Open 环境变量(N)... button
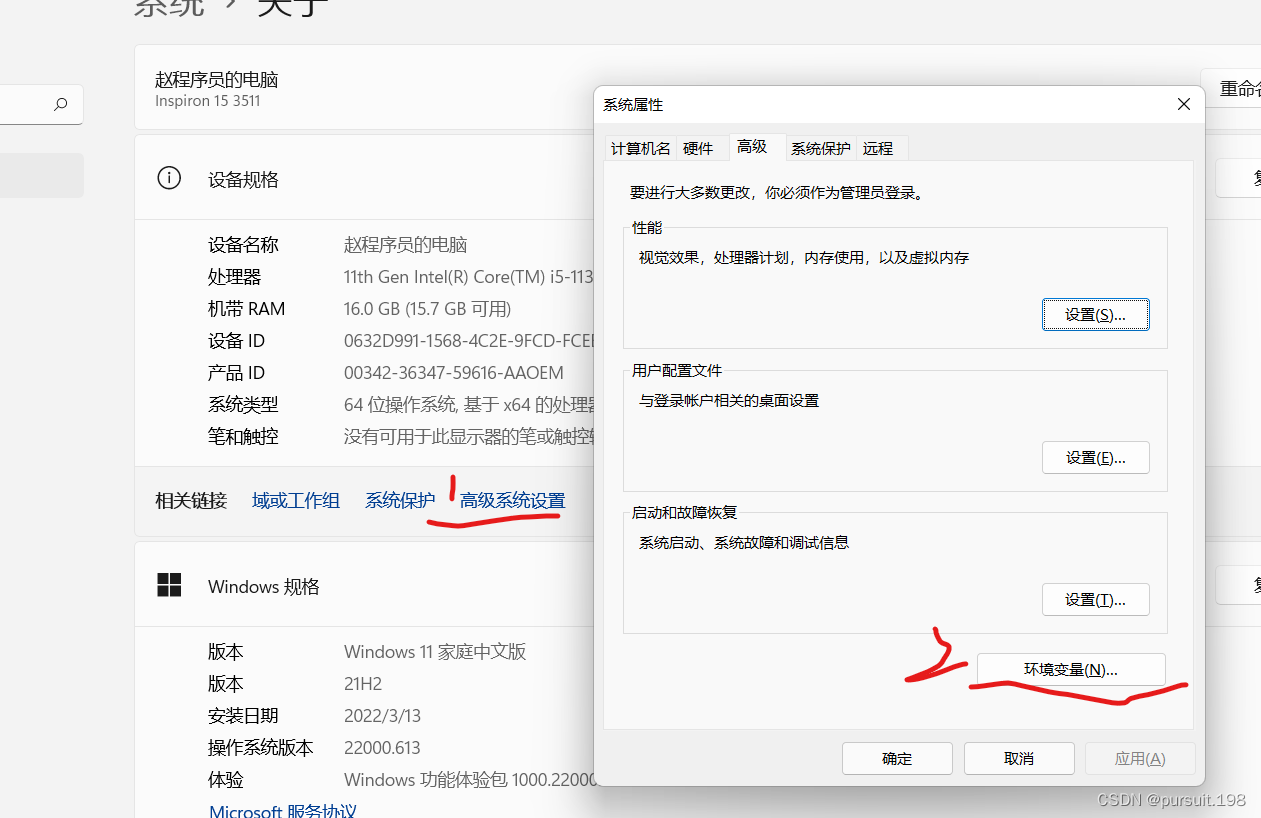The image size is (1261, 818). pyautogui.click(x=1070, y=670)
